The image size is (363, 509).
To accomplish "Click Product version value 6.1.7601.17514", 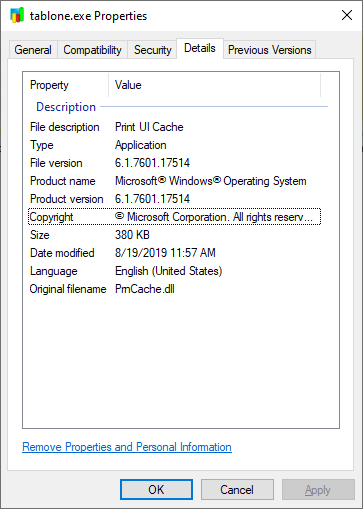I will tap(152, 199).
